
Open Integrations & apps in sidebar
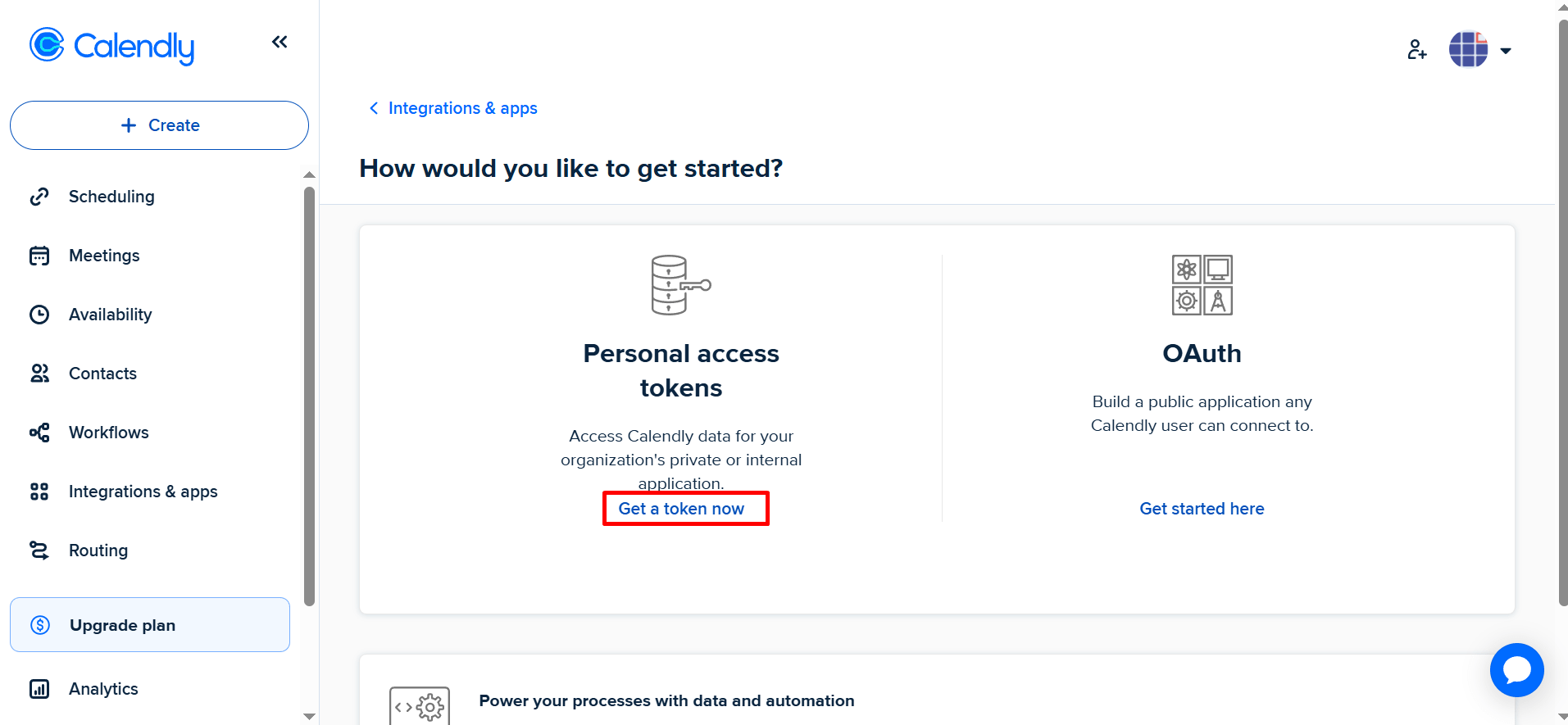pyautogui.click(x=143, y=492)
